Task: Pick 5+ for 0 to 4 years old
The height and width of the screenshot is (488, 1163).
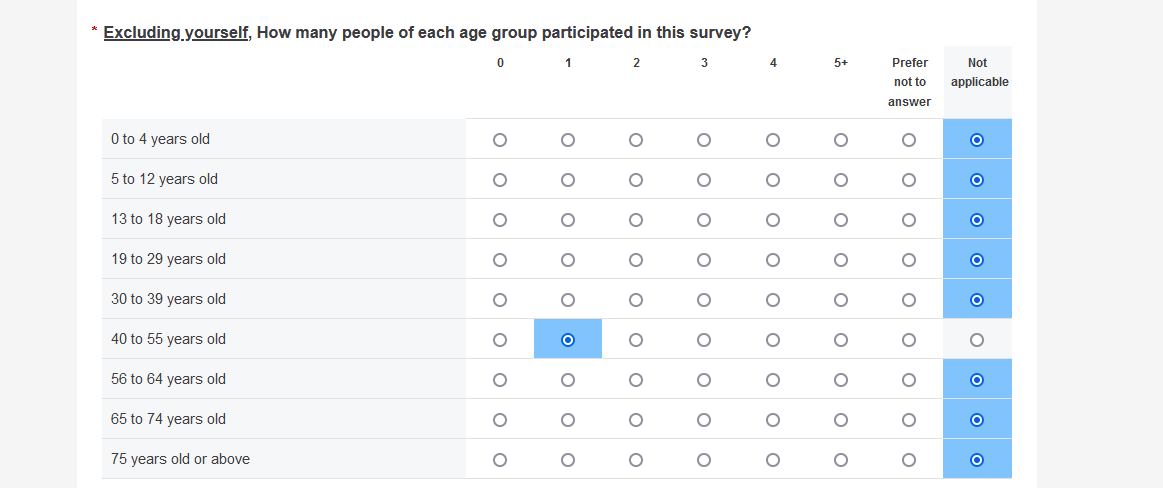Action: click(x=841, y=140)
